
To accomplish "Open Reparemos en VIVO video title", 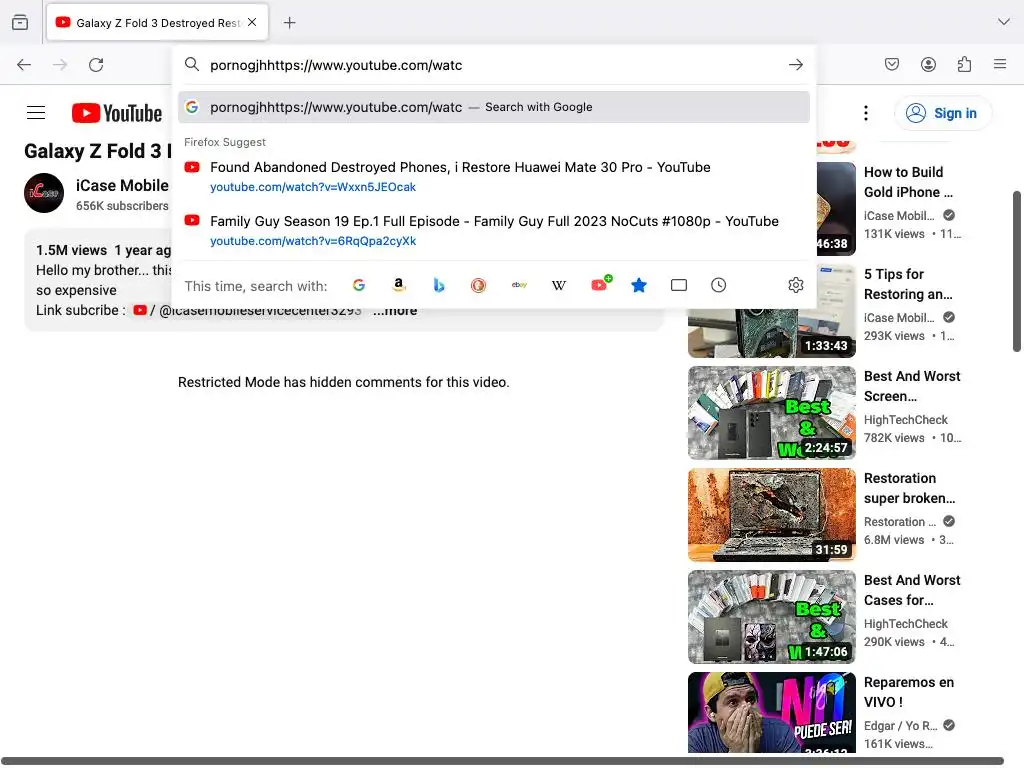I will click(x=909, y=692).
